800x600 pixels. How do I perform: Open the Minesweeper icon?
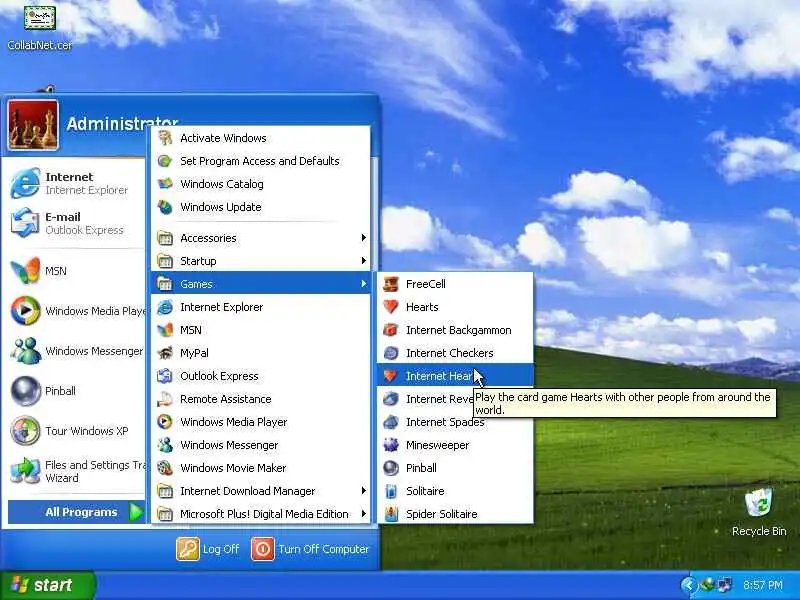[x=391, y=445]
